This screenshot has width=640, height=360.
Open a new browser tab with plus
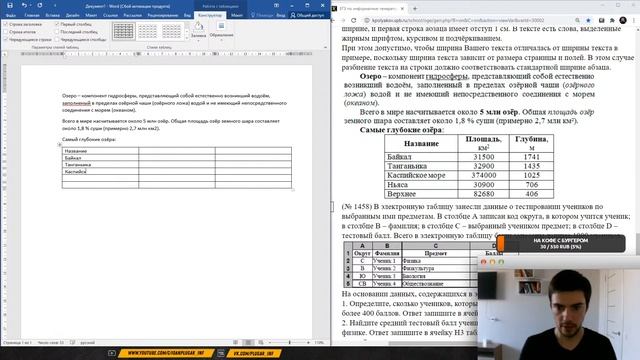[x=415, y=8]
